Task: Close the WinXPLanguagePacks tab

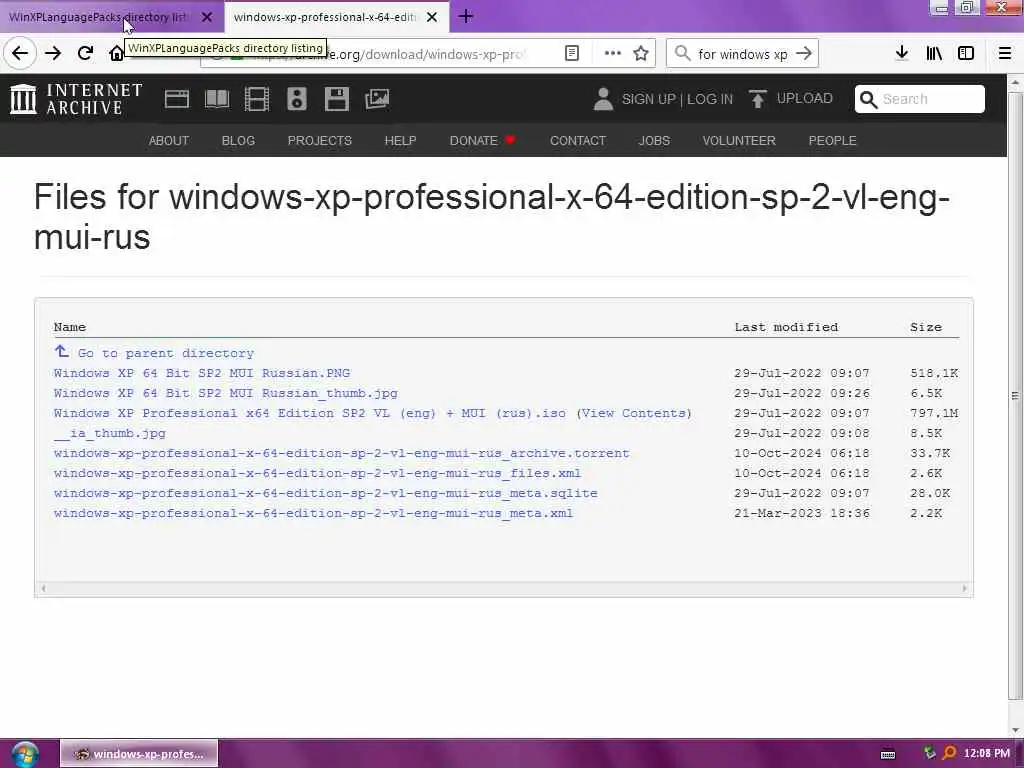Action: click(207, 17)
